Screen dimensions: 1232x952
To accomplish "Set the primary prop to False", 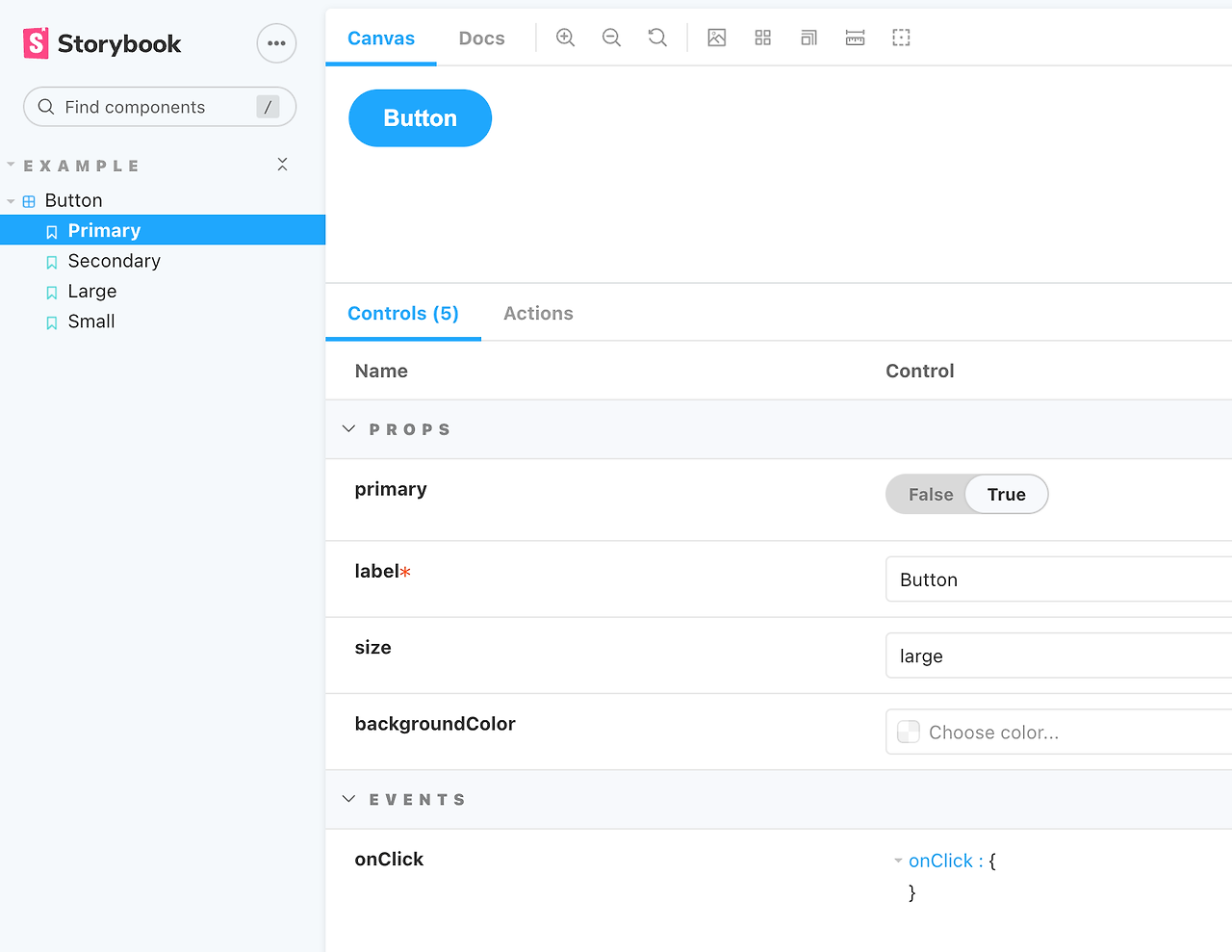I will [930, 494].
